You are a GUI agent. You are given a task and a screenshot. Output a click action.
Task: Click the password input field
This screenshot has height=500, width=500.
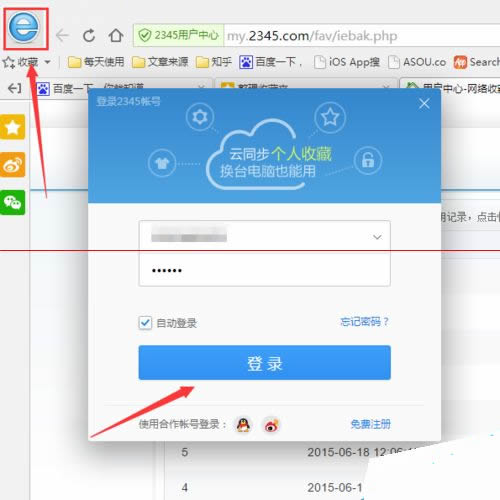click(x=265, y=269)
